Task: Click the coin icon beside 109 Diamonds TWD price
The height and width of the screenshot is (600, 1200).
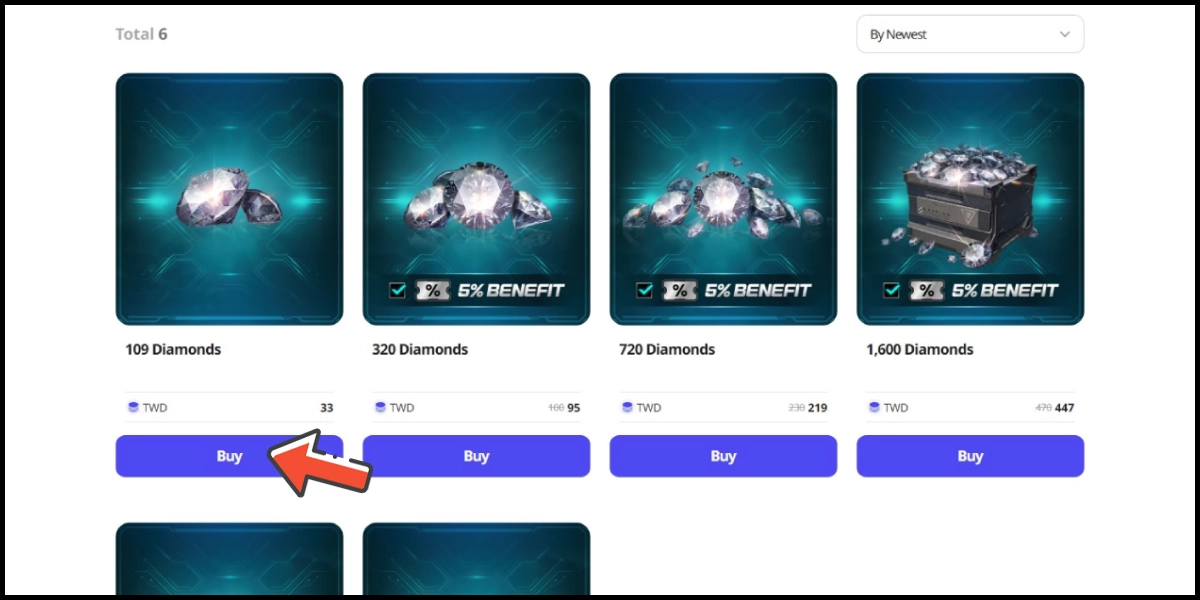Action: [133, 407]
